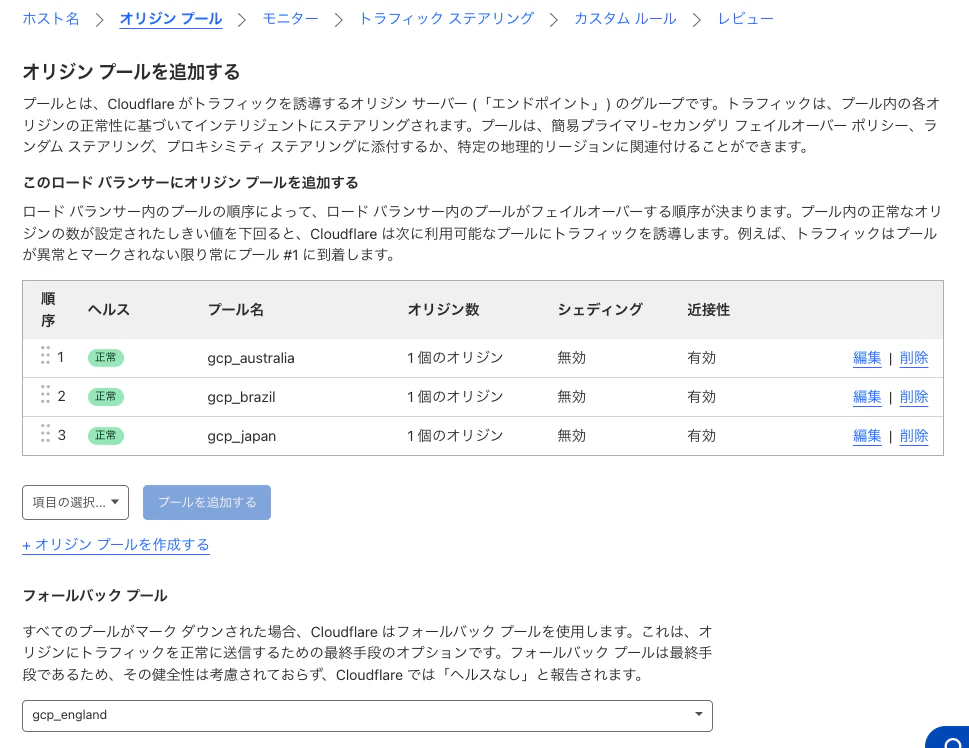Open オリジン プールを作成する link

114,545
